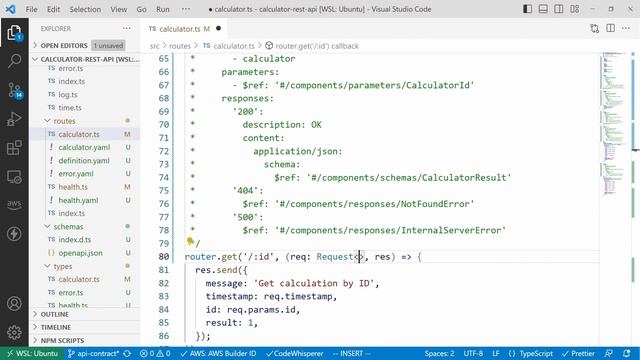The width and height of the screenshot is (640, 360).
Task: Split the editor right
Action: pos(611,28)
